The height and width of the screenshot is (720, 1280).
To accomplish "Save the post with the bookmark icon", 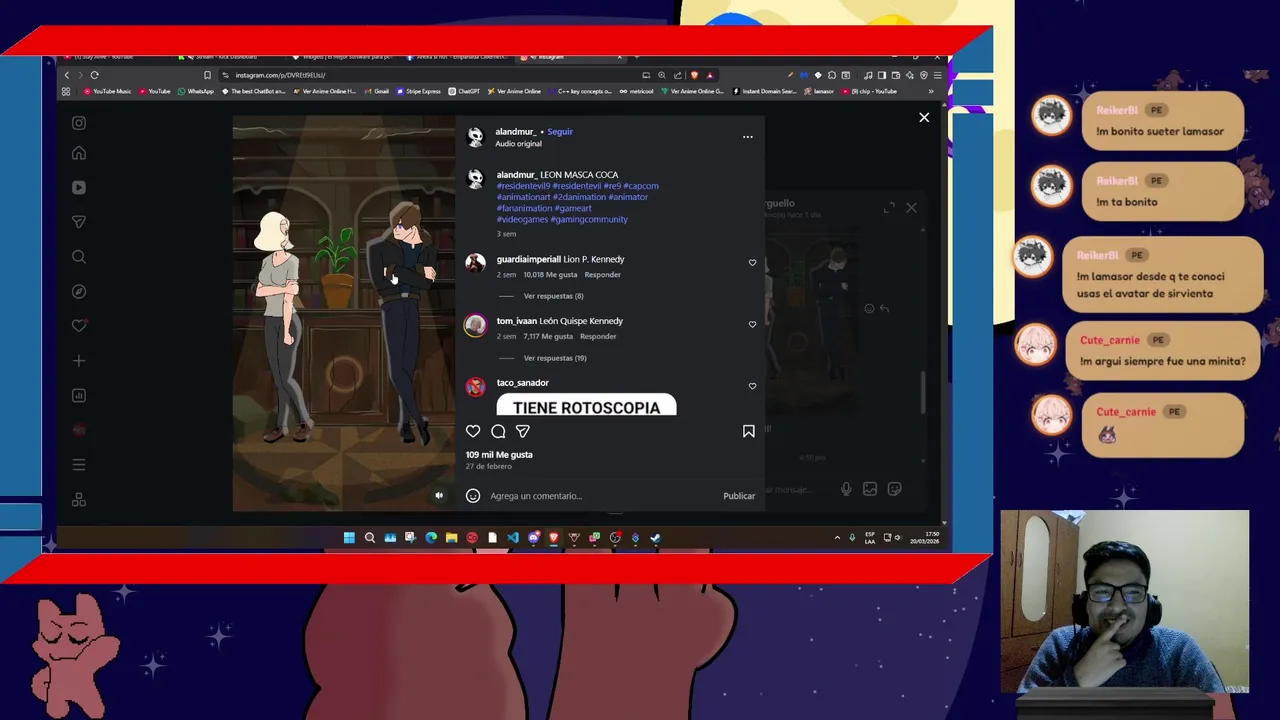I will coord(748,431).
